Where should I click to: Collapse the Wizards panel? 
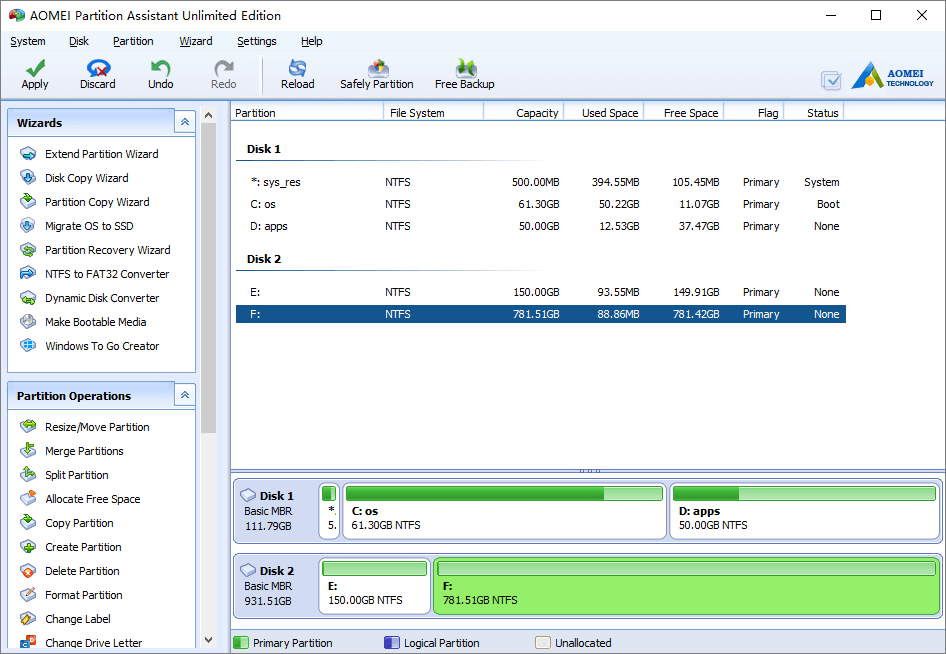[185, 122]
